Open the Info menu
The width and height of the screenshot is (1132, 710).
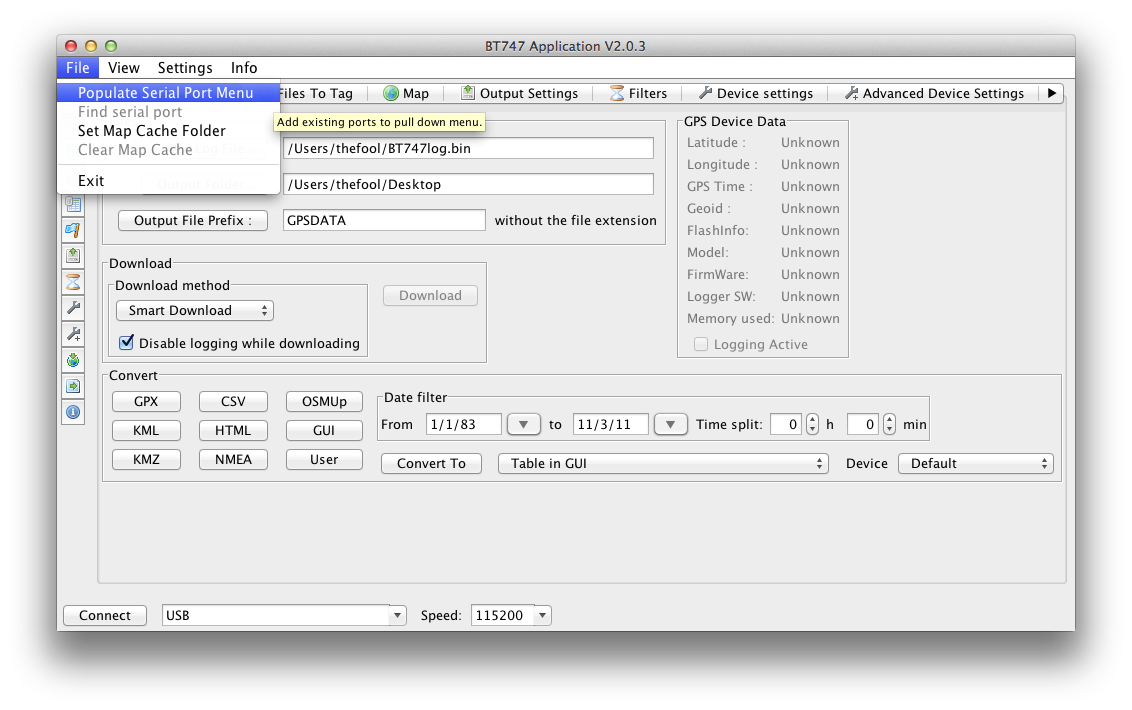tap(244, 68)
